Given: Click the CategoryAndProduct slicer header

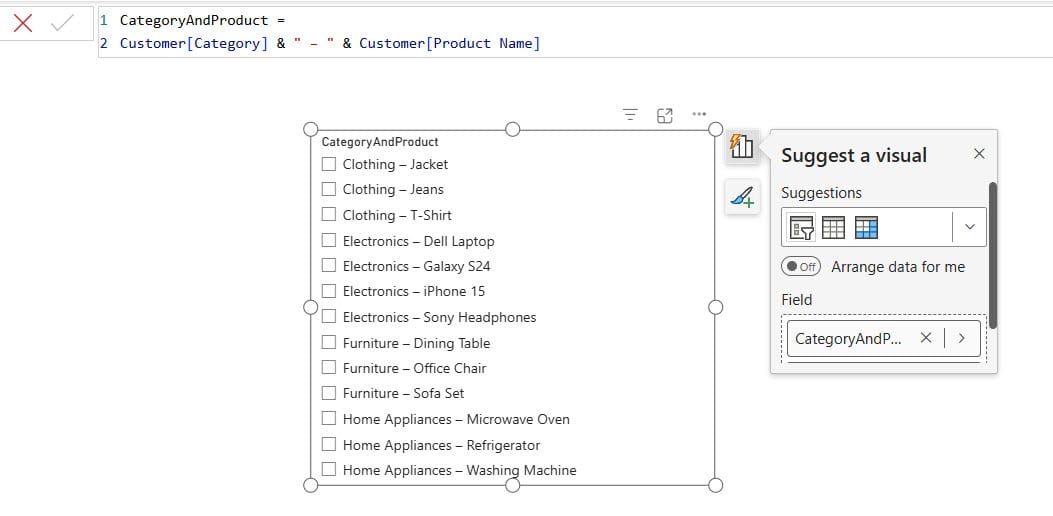Looking at the screenshot, I should [380, 142].
